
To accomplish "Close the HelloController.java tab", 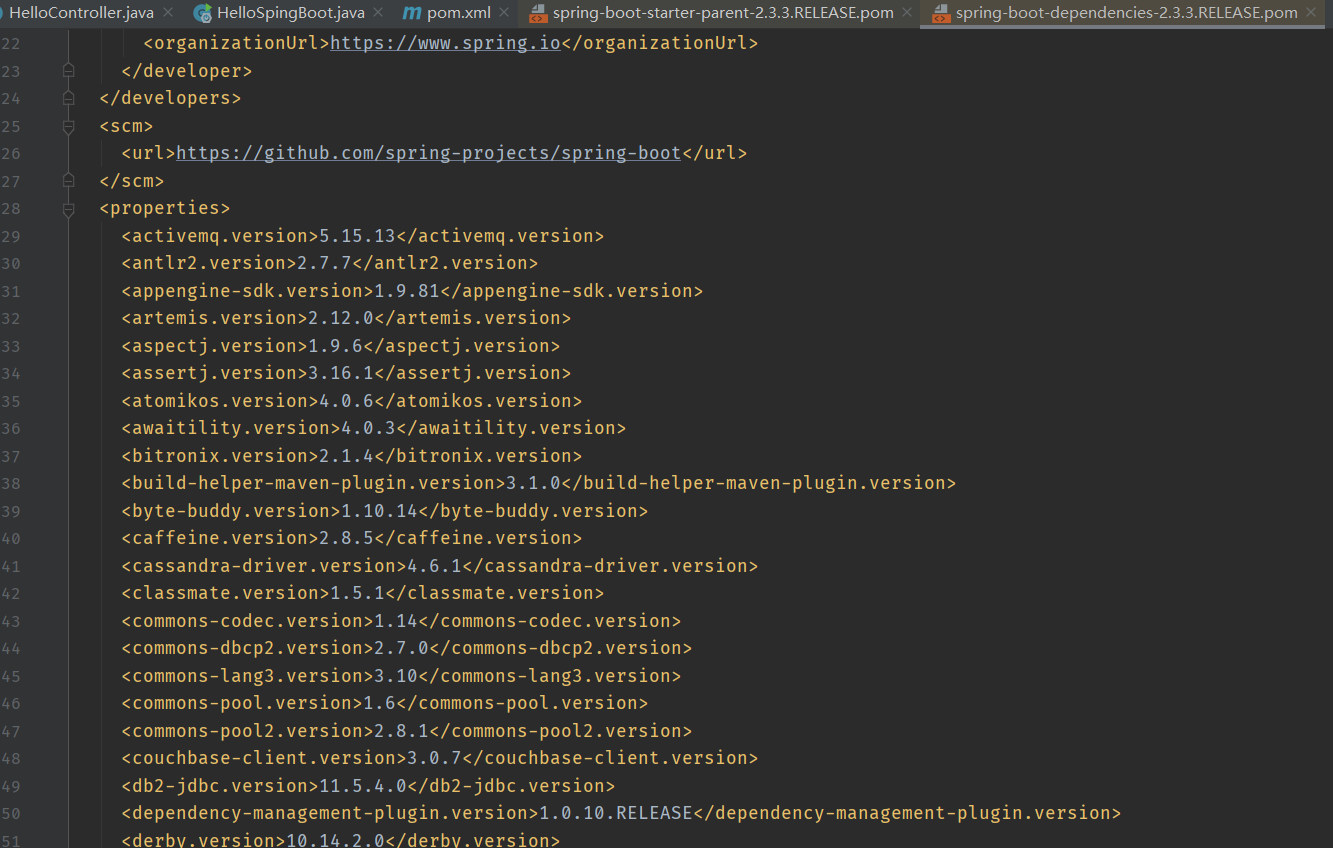I will pyautogui.click(x=167, y=13).
